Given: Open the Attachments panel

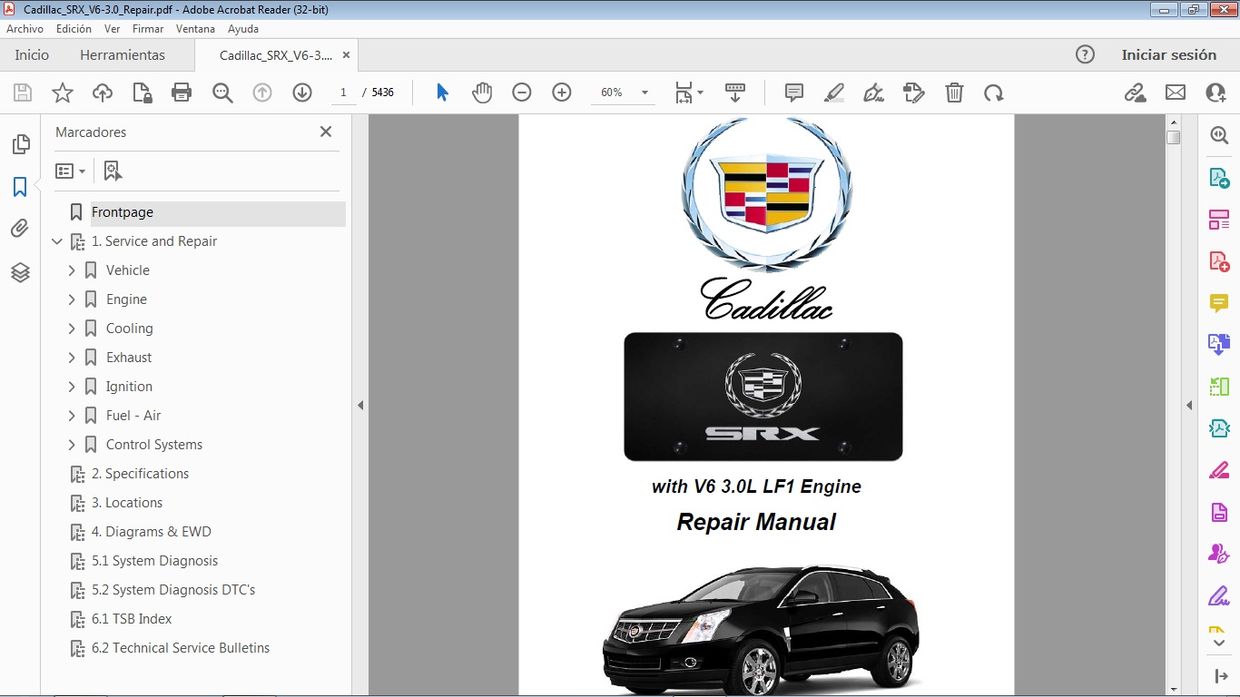Looking at the screenshot, I should [21, 227].
